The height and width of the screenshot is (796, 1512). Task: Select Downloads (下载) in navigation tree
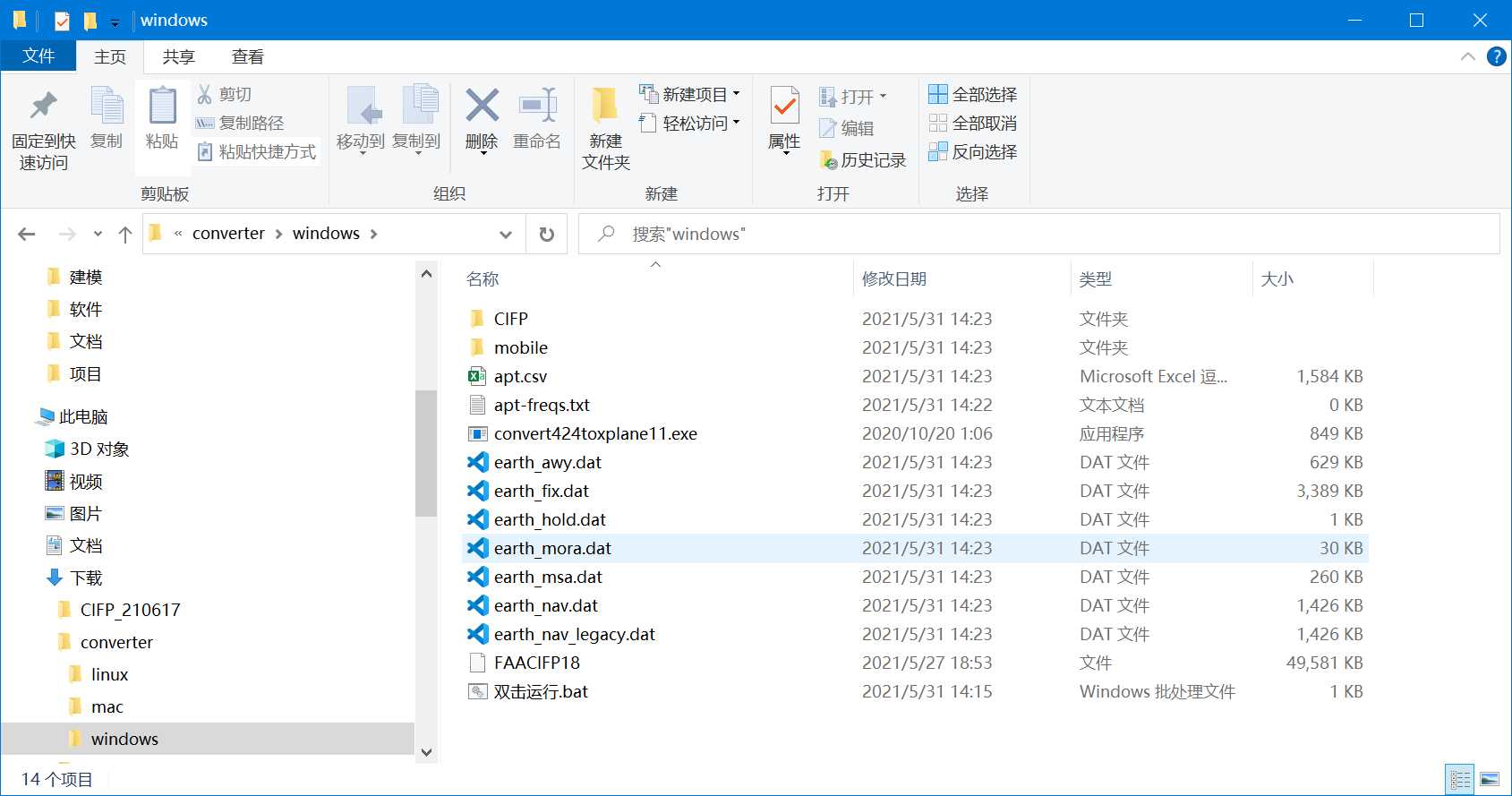86,578
